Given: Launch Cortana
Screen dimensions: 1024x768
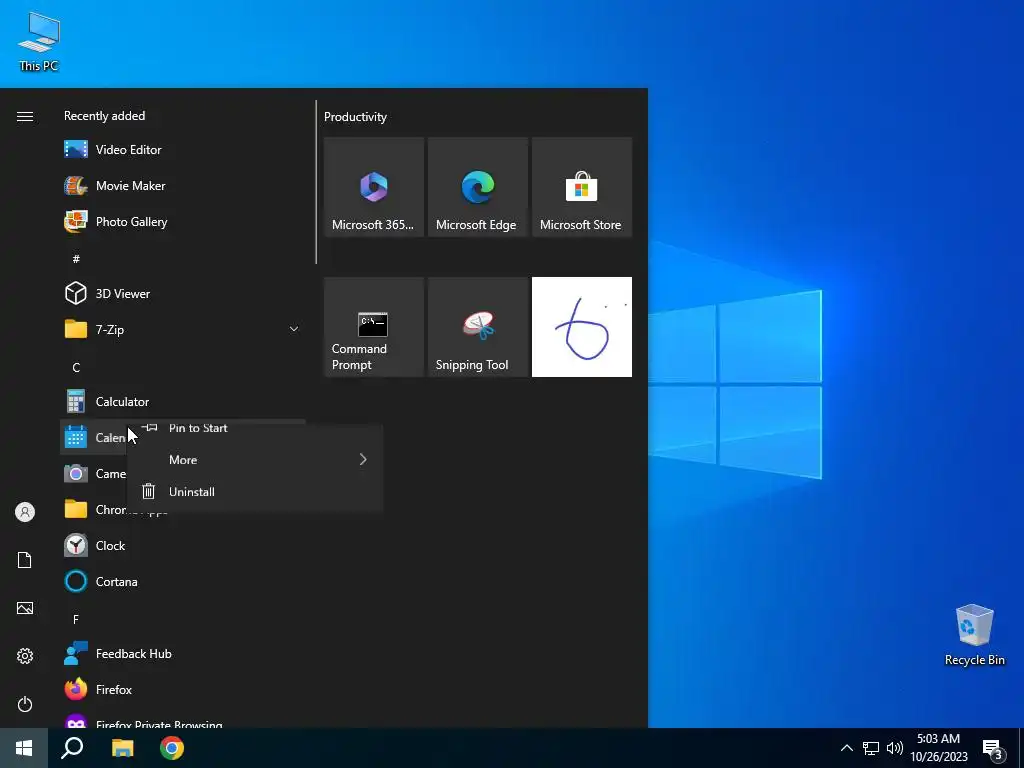Looking at the screenshot, I should point(183,581).
